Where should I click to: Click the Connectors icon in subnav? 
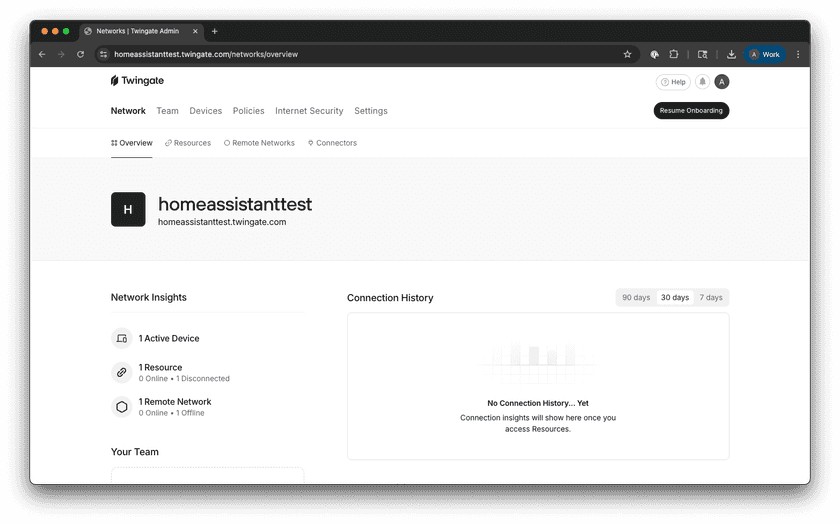click(311, 143)
